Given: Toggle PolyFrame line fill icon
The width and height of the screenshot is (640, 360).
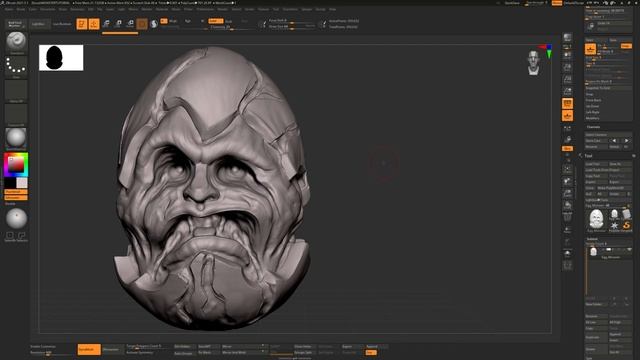Looking at the screenshot, I should click(x=567, y=218).
